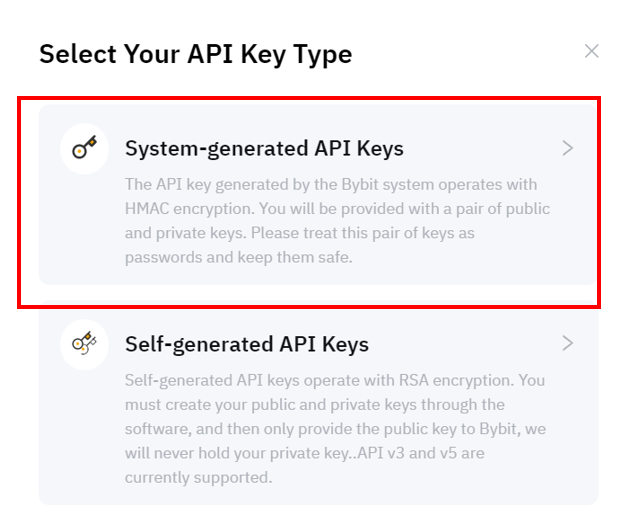Click 'software, and then only provide' text line
Screen dimensions: 640x516
(336, 429)
